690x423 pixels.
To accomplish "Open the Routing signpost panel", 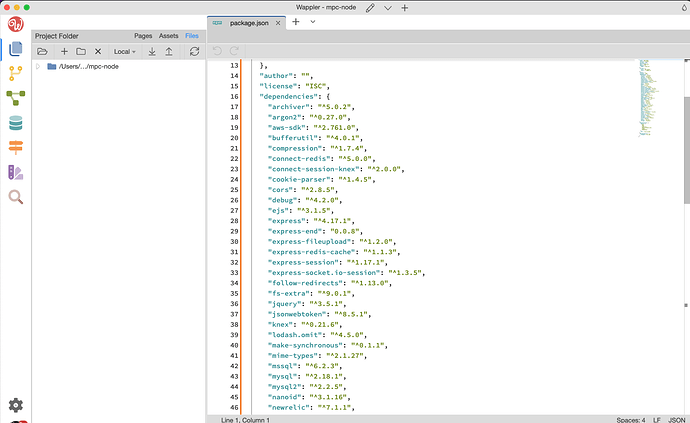I will 16,148.
